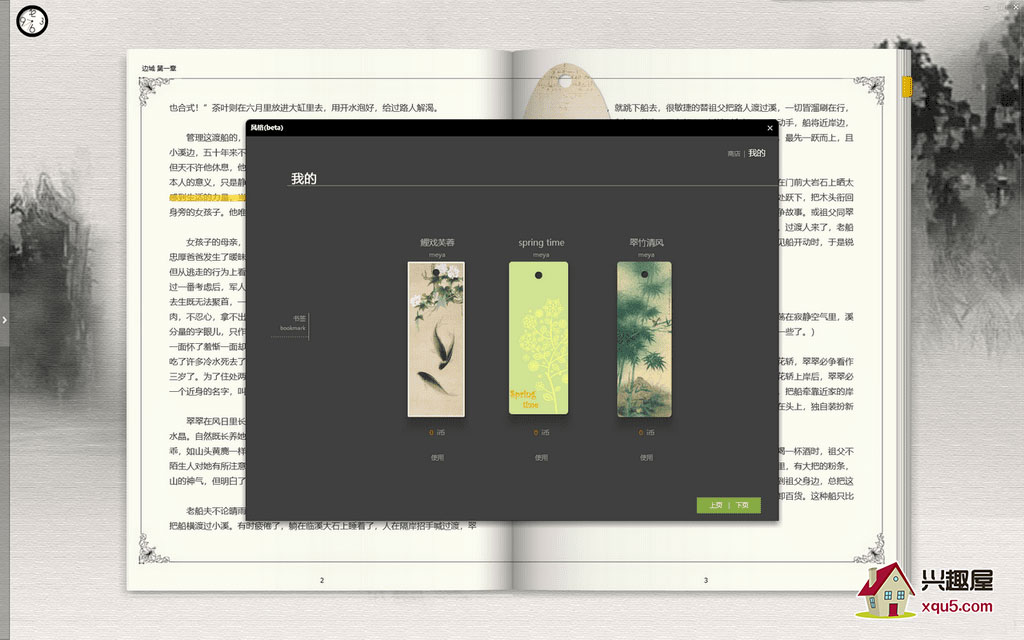This screenshot has height=640, width=1024.
Task: Click 使用 under 翠竹清风 bookmark
Action: pyautogui.click(x=646, y=458)
